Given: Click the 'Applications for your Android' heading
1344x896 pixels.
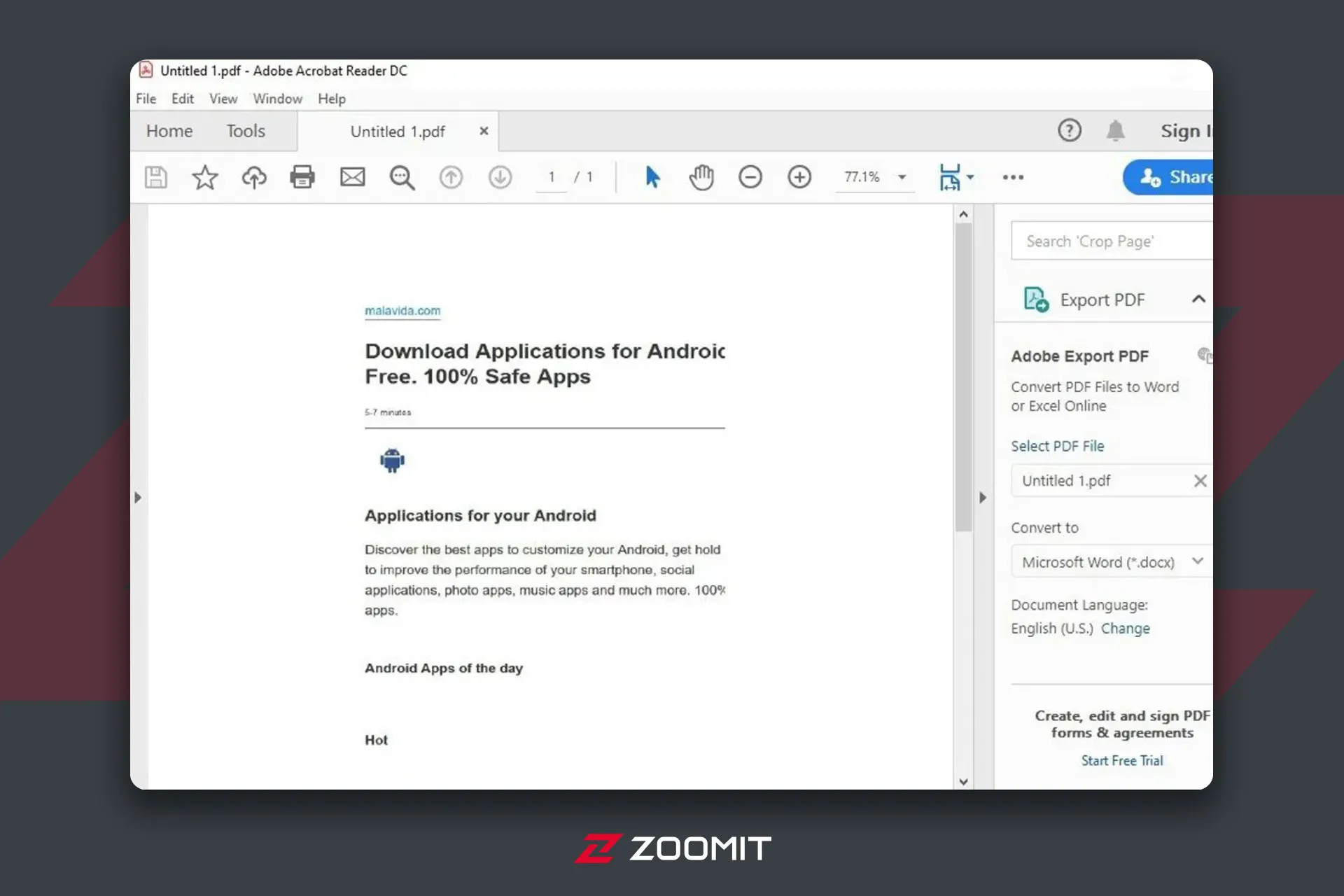Looking at the screenshot, I should coord(480,515).
